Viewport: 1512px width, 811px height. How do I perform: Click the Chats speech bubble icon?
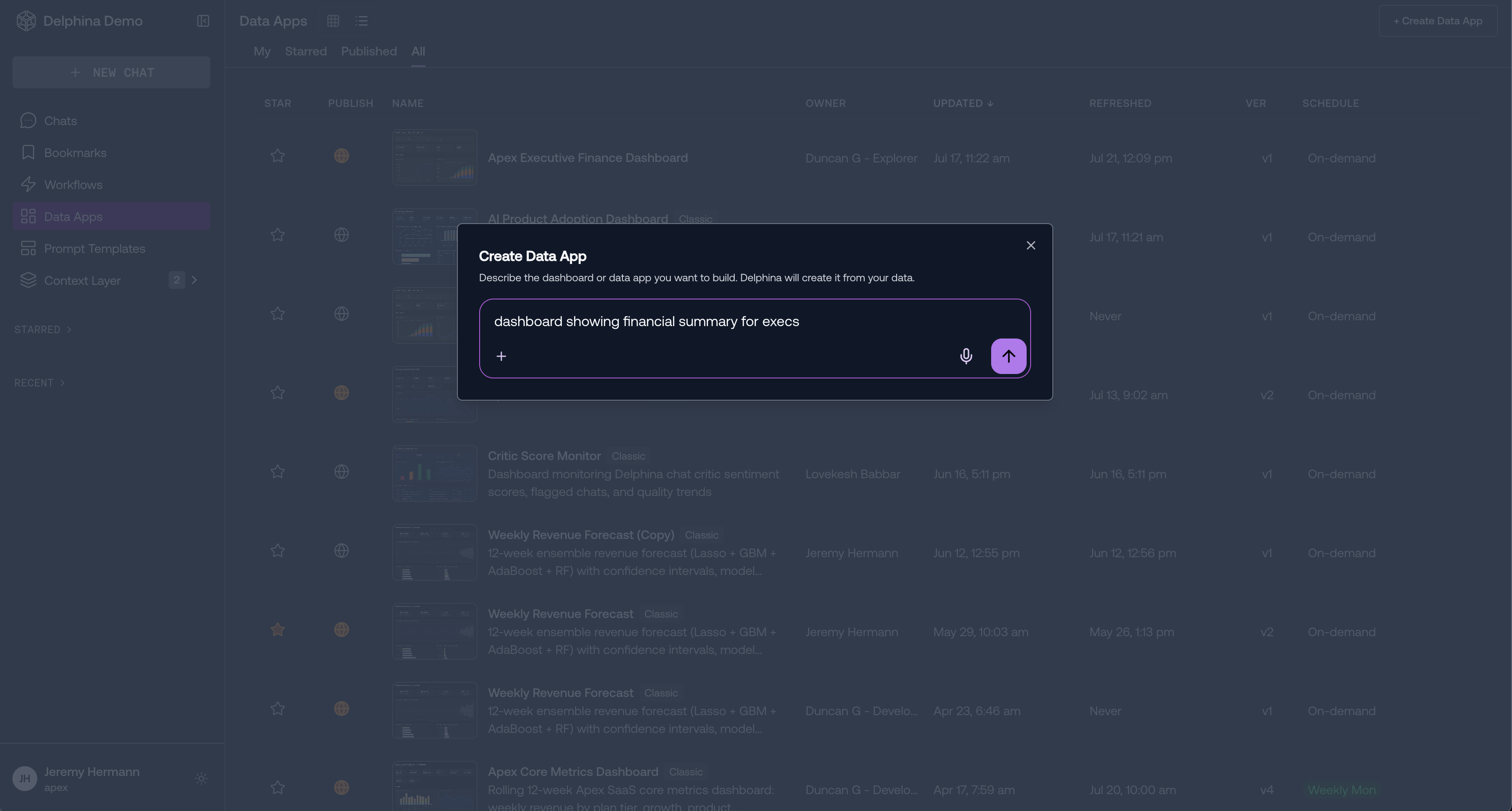28,121
